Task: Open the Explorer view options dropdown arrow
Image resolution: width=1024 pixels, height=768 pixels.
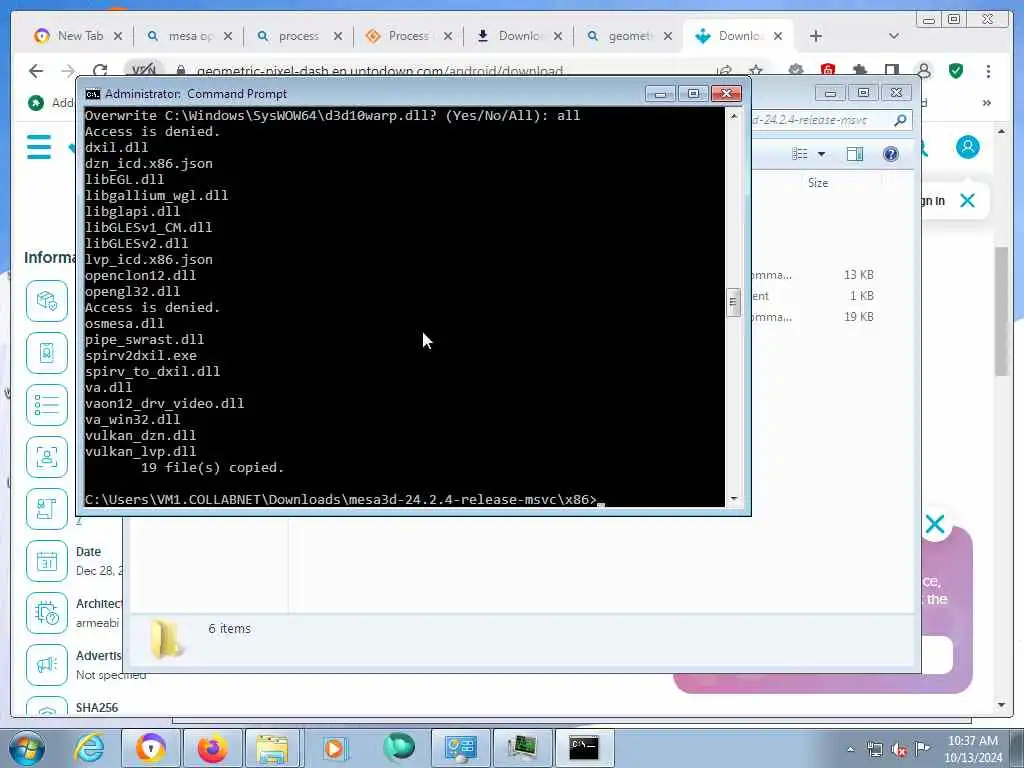Action: click(x=822, y=153)
